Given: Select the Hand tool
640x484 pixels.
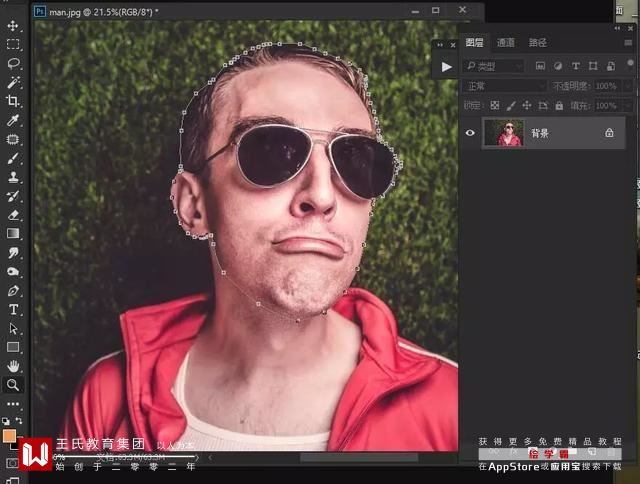Looking at the screenshot, I should click(13, 366).
